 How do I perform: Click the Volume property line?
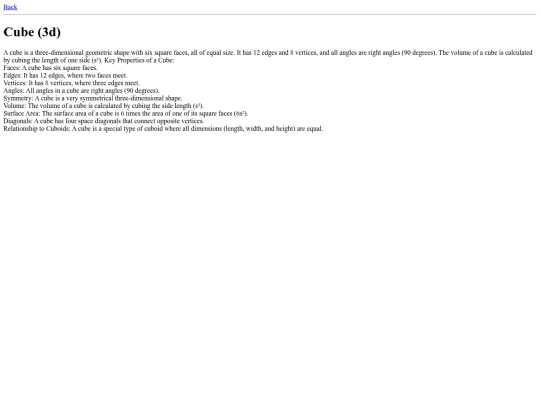coord(104,106)
